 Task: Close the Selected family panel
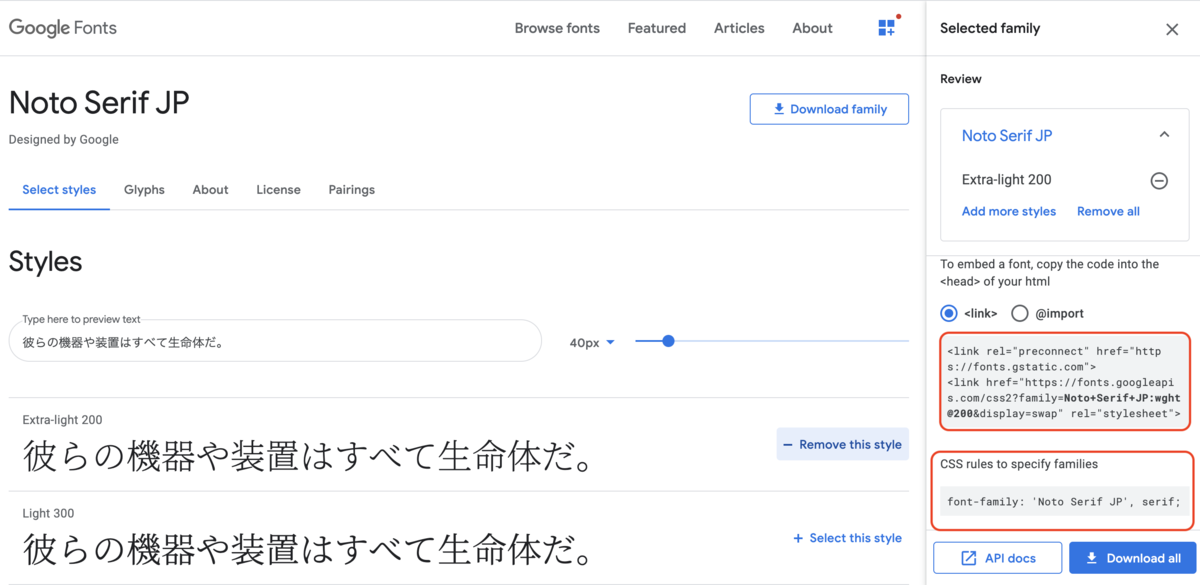(x=1172, y=29)
